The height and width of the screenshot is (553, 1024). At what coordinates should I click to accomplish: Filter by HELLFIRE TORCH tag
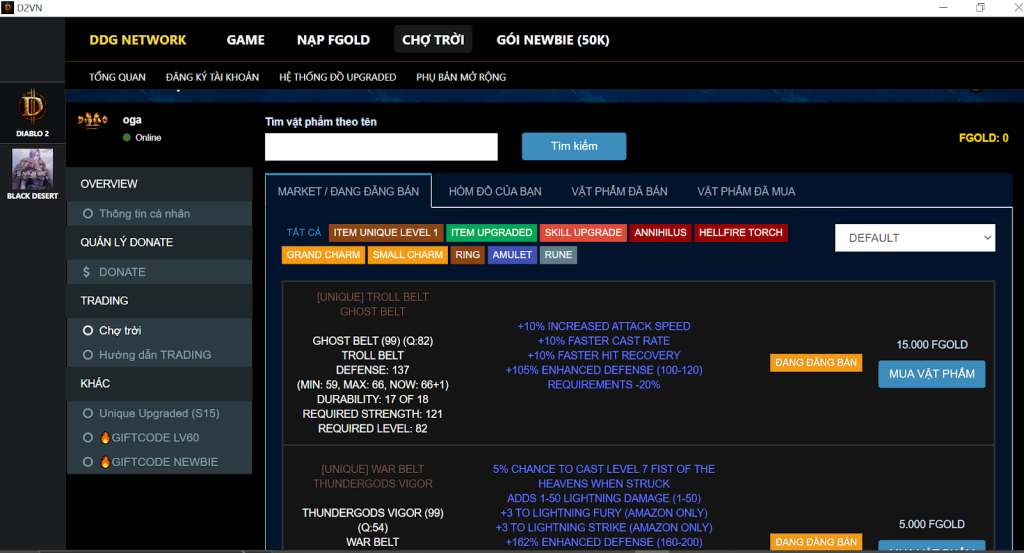(741, 232)
